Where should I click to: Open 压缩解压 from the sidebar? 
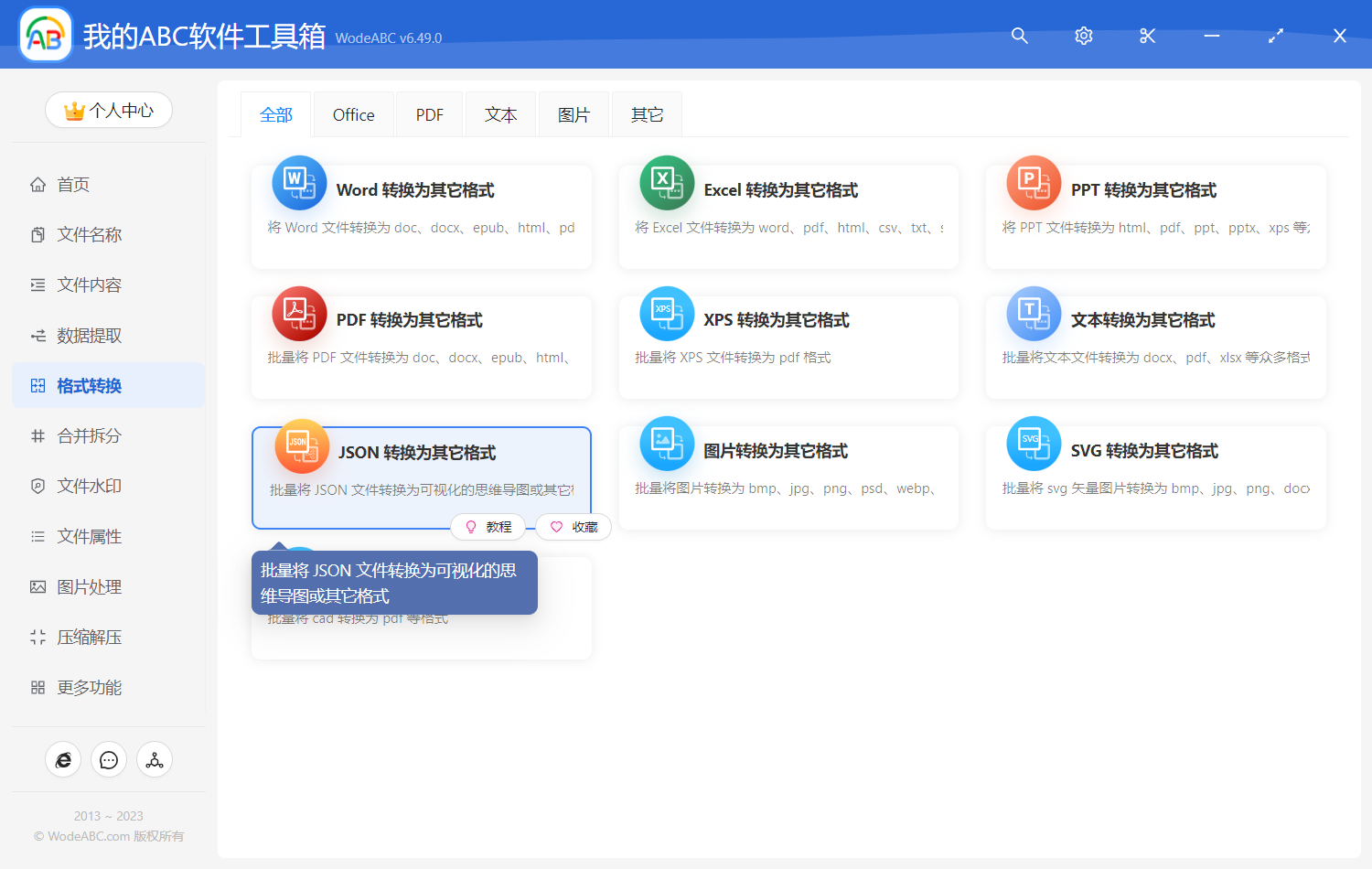click(91, 637)
